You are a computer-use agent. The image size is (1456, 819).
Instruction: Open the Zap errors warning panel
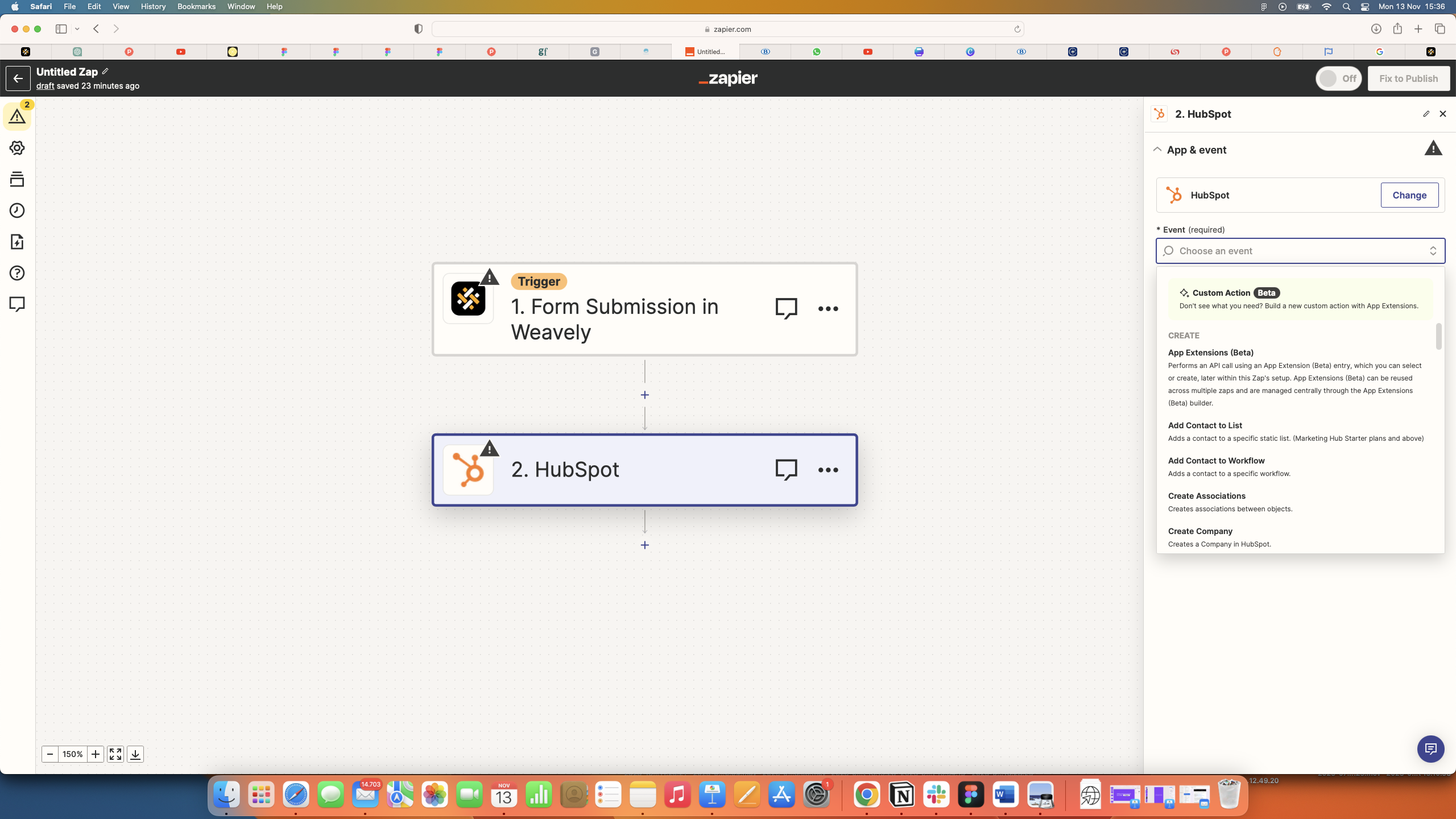tap(17, 117)
